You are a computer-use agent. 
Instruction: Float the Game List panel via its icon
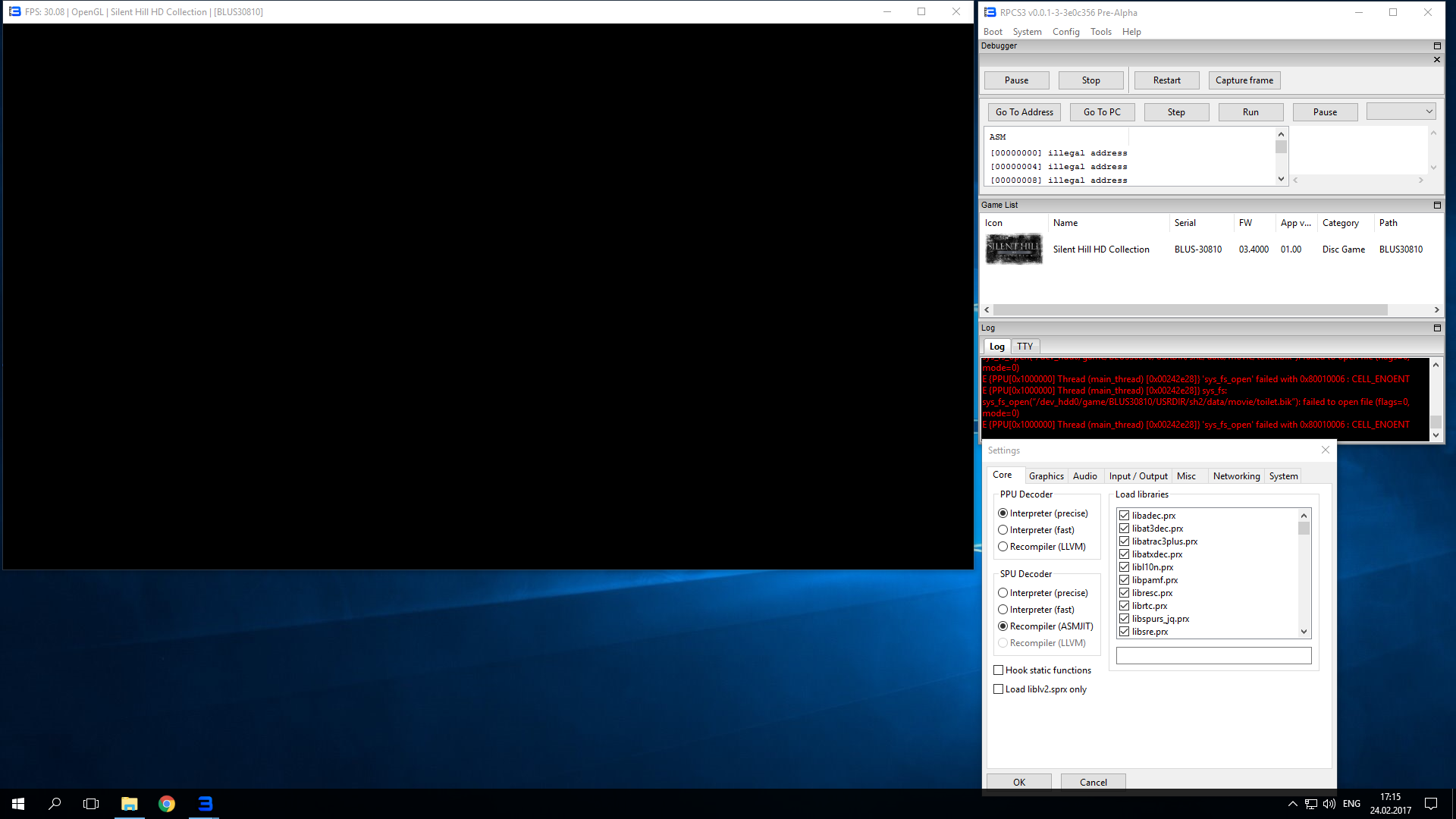pos(1436,206)
